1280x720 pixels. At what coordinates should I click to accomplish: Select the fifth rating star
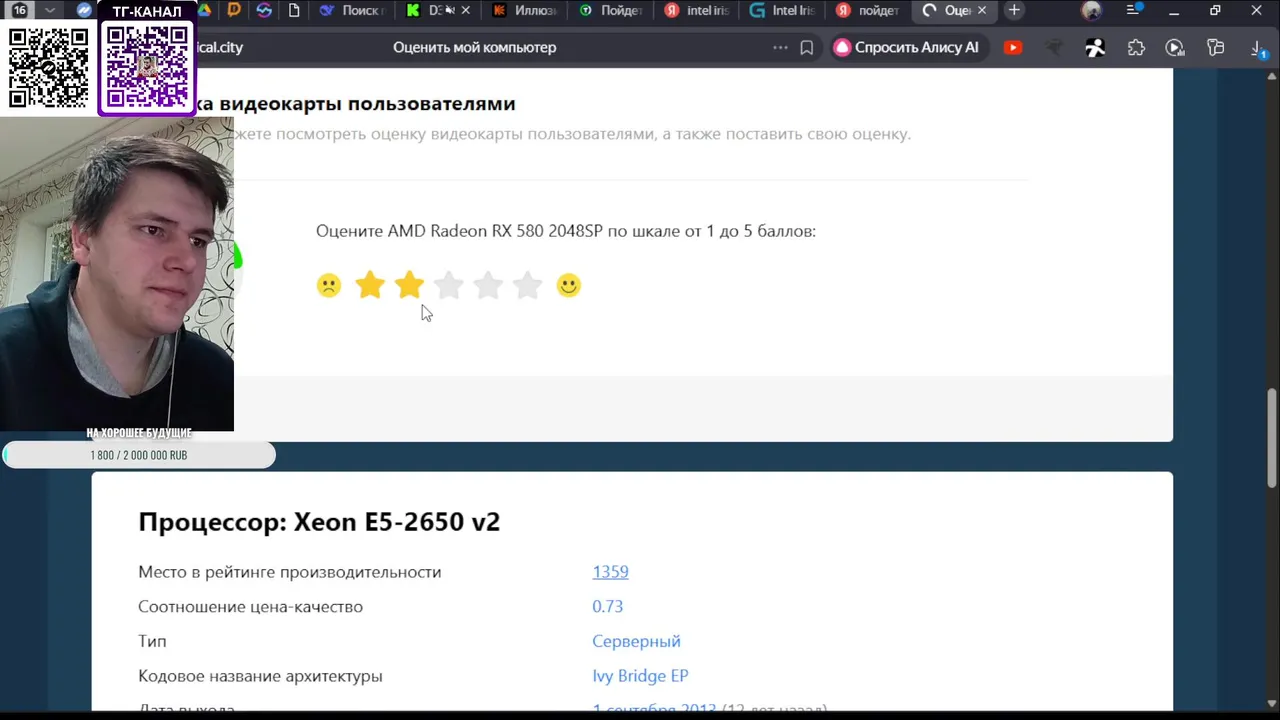[527, 285]
